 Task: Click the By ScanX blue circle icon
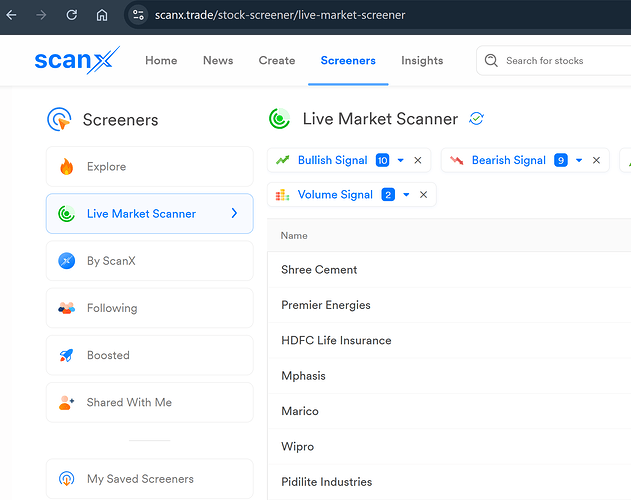[66, 261]
